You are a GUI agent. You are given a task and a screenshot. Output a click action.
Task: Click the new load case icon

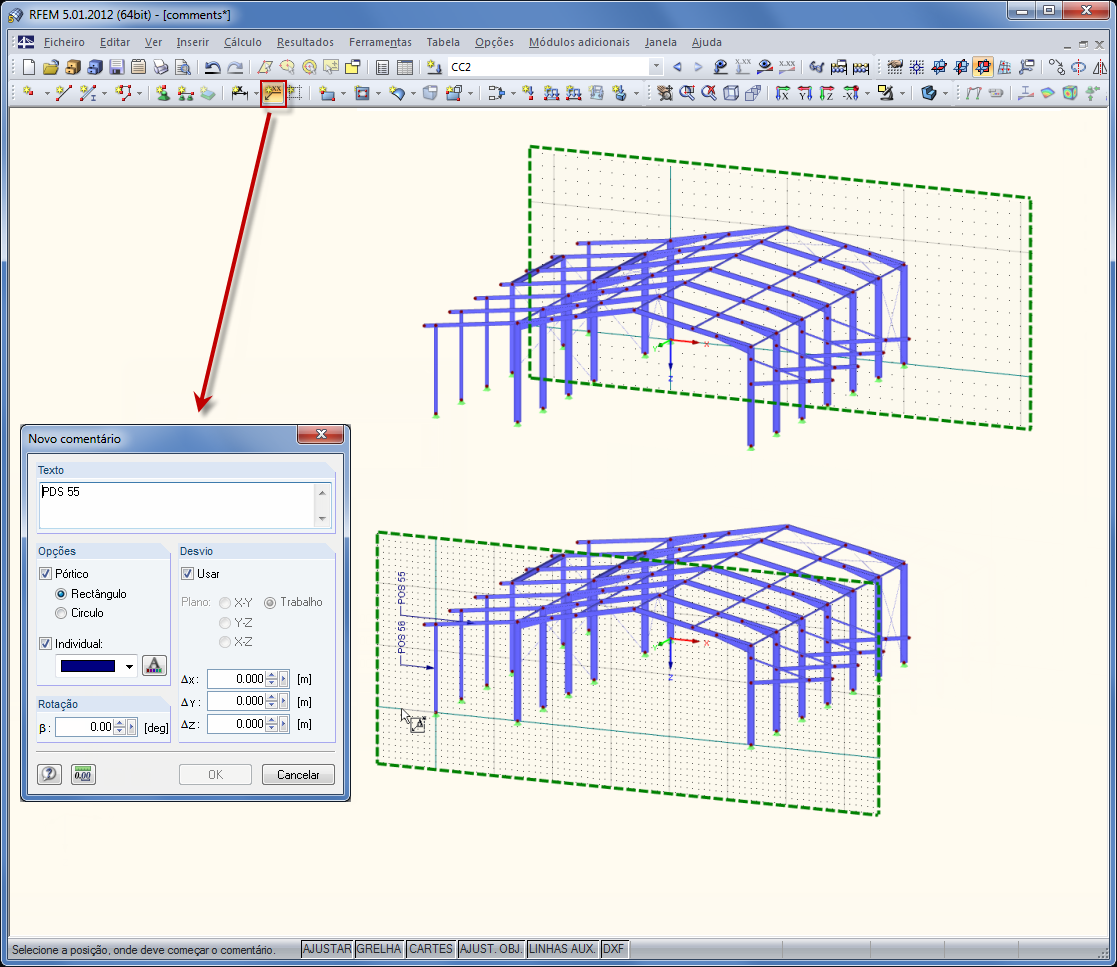434,67
